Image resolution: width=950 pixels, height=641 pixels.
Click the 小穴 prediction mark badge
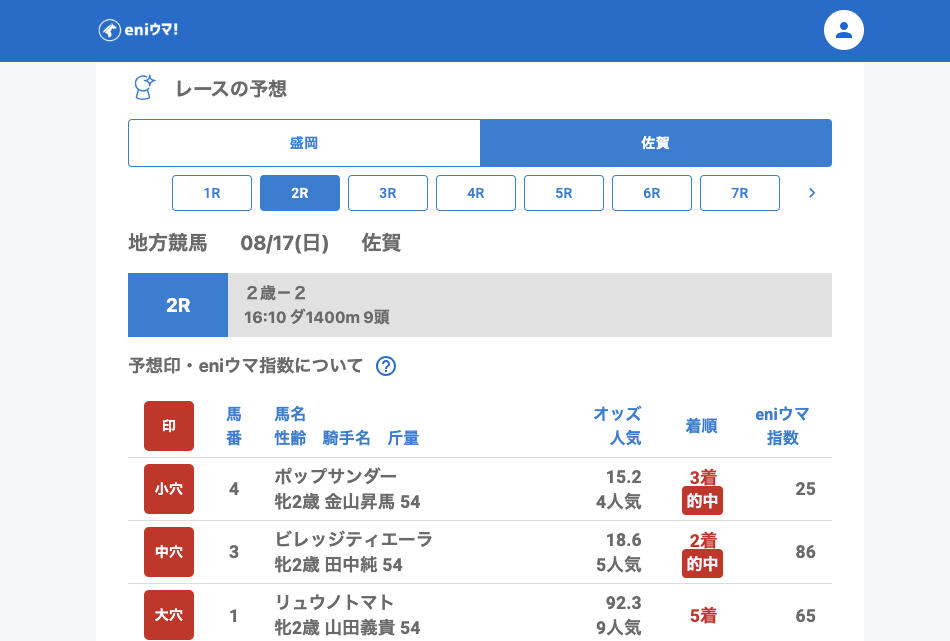(x=169, y=489)
